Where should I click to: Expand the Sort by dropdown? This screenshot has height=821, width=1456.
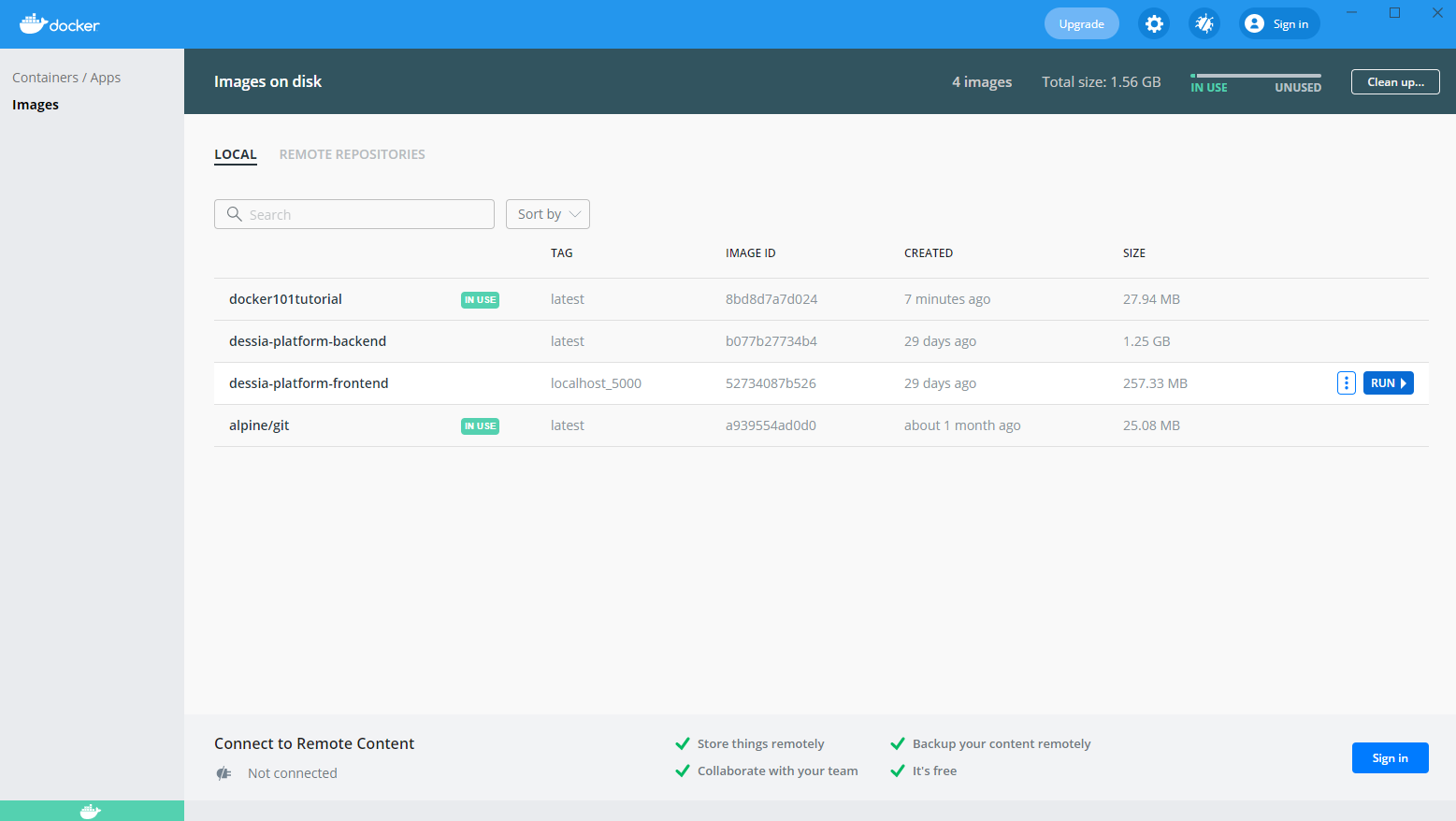pos(548,214)
